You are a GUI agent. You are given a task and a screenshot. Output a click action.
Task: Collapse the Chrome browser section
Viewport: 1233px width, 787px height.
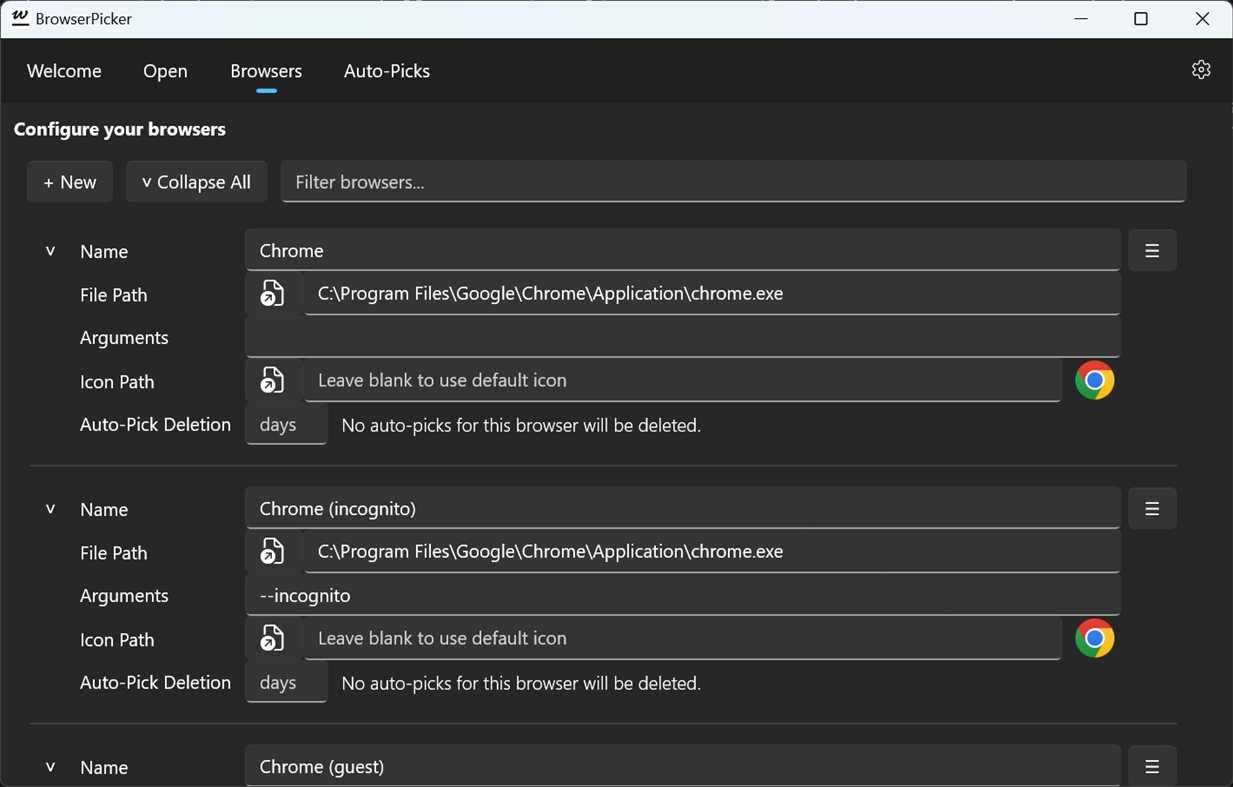click(50, 251)
